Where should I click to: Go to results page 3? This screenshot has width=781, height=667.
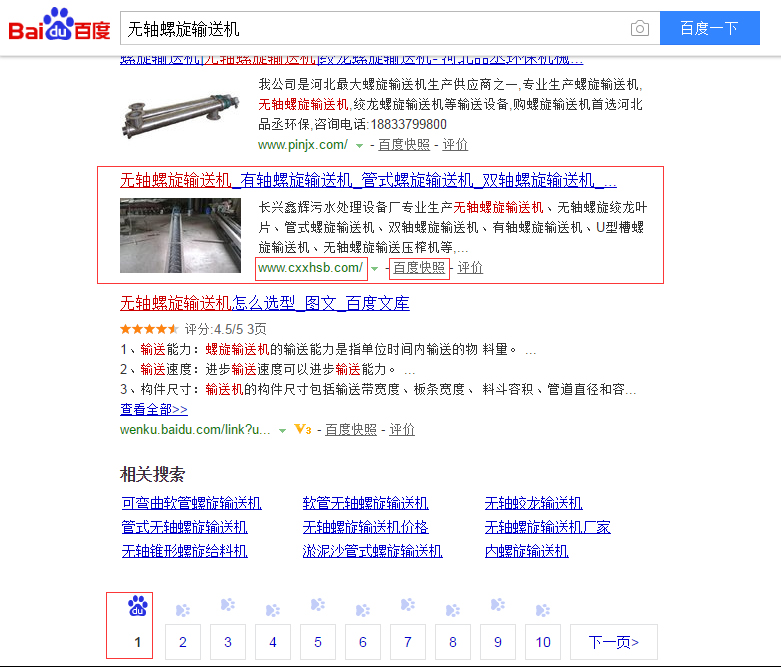(x=228, y=642)
